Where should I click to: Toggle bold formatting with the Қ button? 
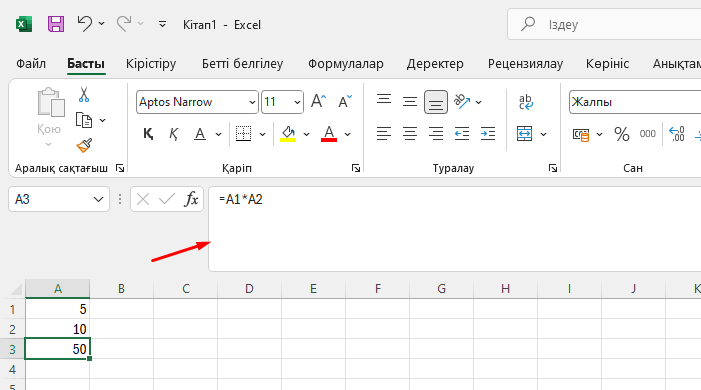point(148,134)
